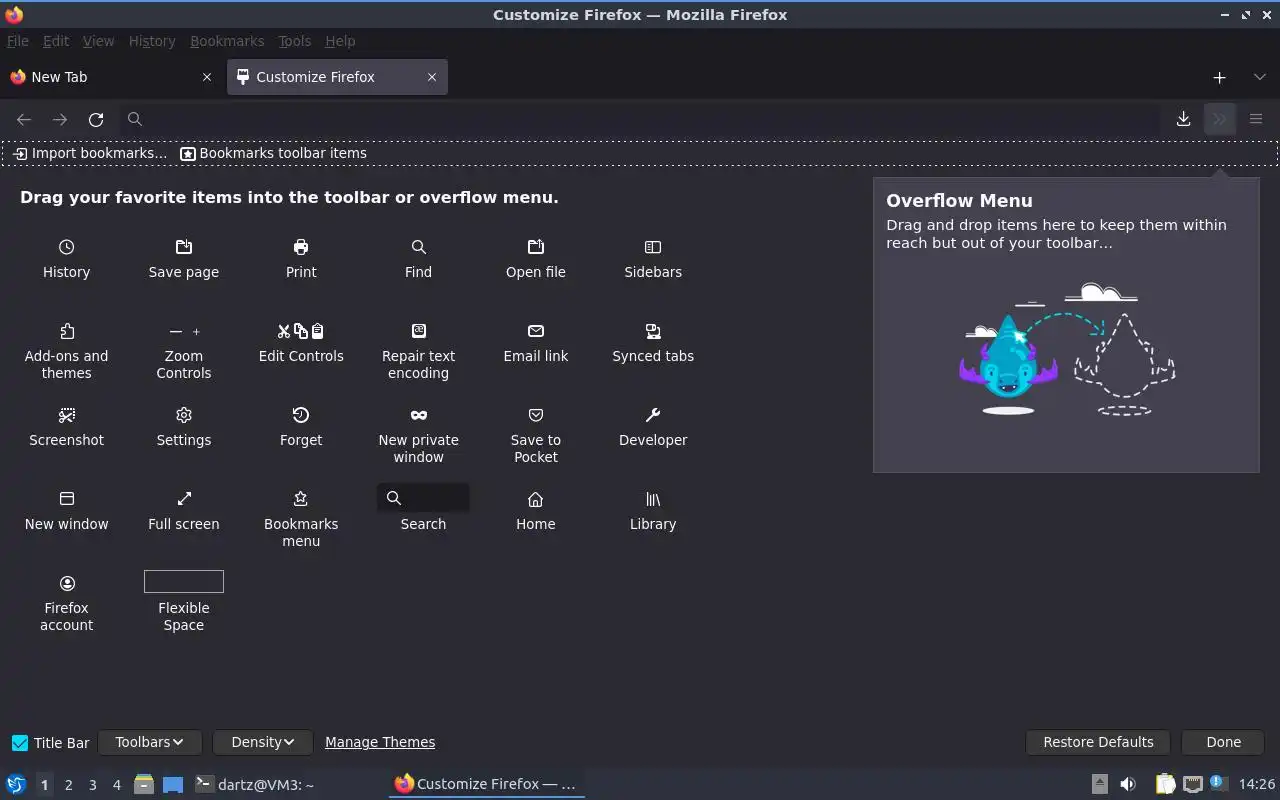Click the Add-ons and themes puzzle icon

[66, 331]
